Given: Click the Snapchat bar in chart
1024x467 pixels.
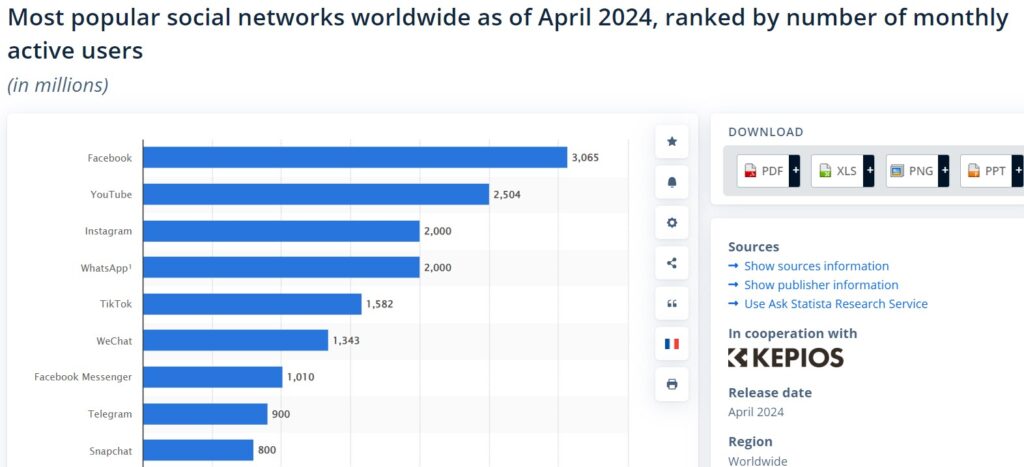Looking at the screenshot, I should pos(199,450).
